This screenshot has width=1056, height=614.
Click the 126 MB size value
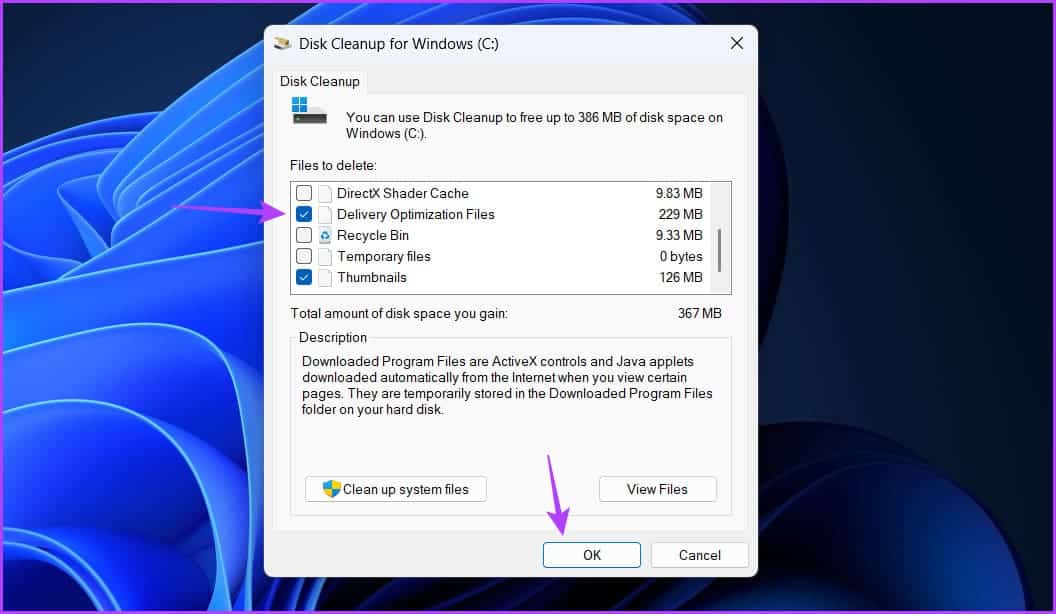(x=681, y=277)
